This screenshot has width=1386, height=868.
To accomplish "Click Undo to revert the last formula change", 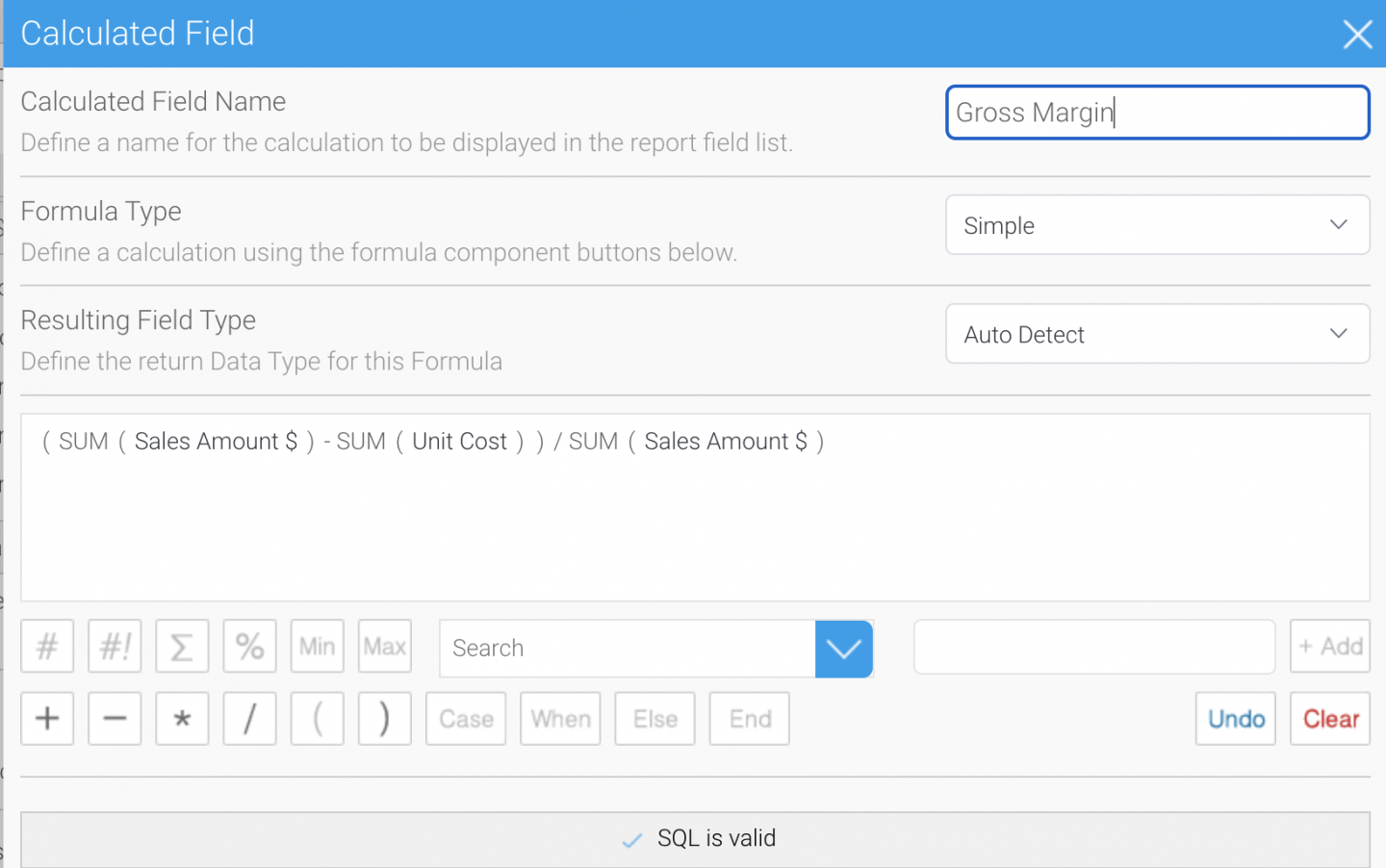I will tap(1235, 718).
